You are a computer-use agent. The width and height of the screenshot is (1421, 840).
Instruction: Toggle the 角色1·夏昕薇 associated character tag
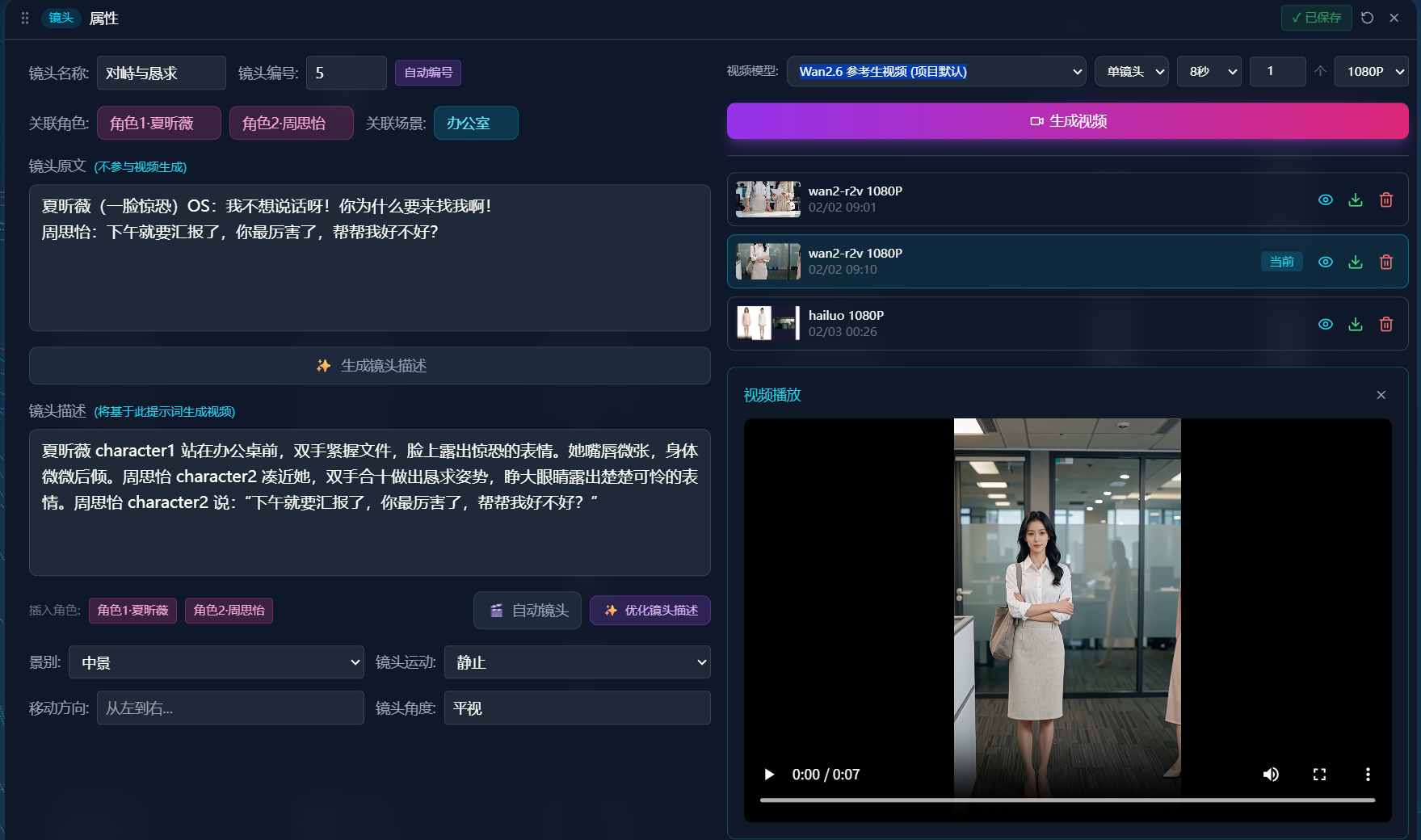pyautogui.click(x=158, y=124)
